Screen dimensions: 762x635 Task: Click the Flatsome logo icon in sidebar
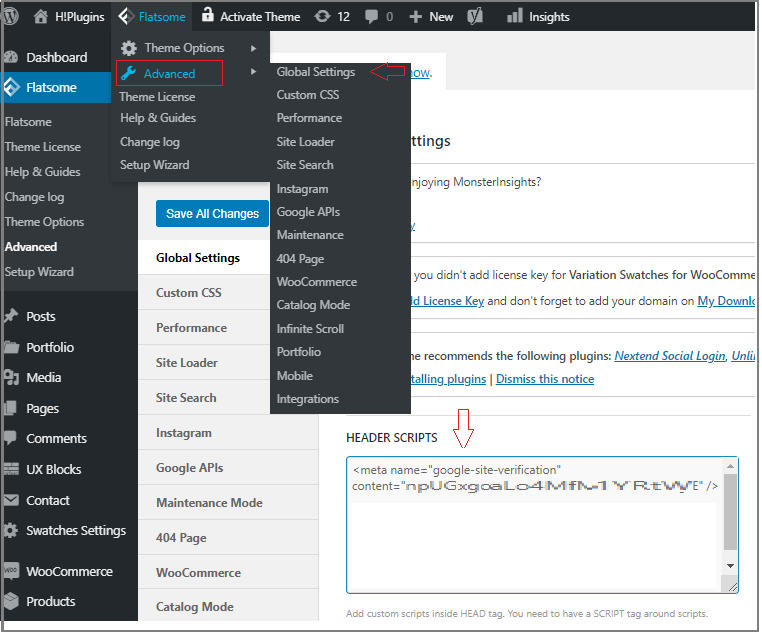pyautogui.click(x=12, y=87)
